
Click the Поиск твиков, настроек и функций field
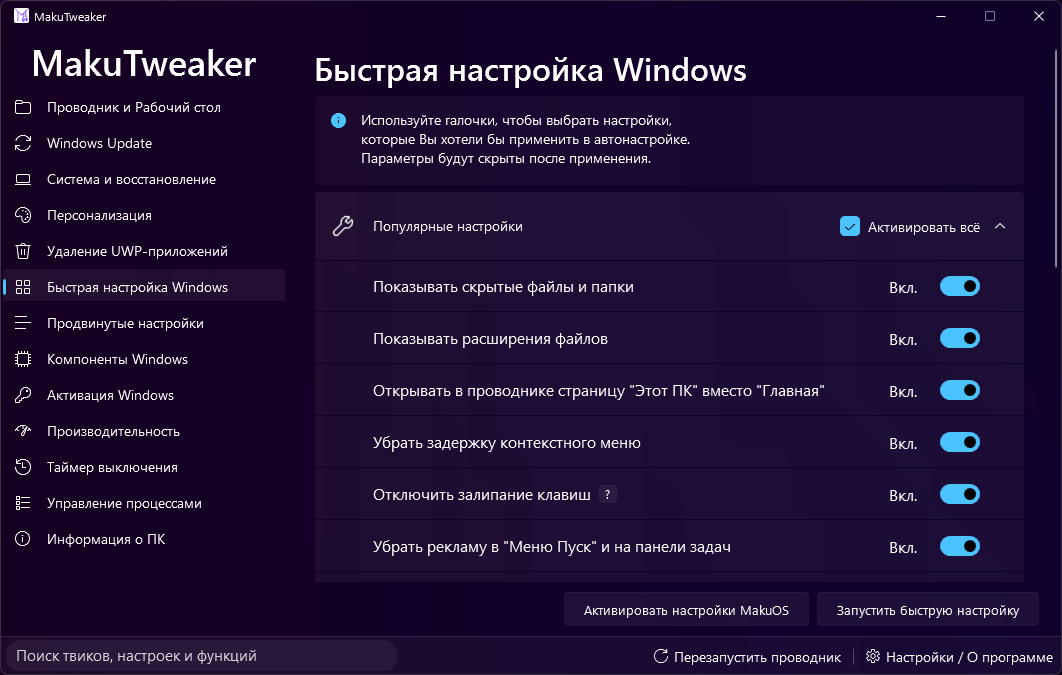coord(201,656)
